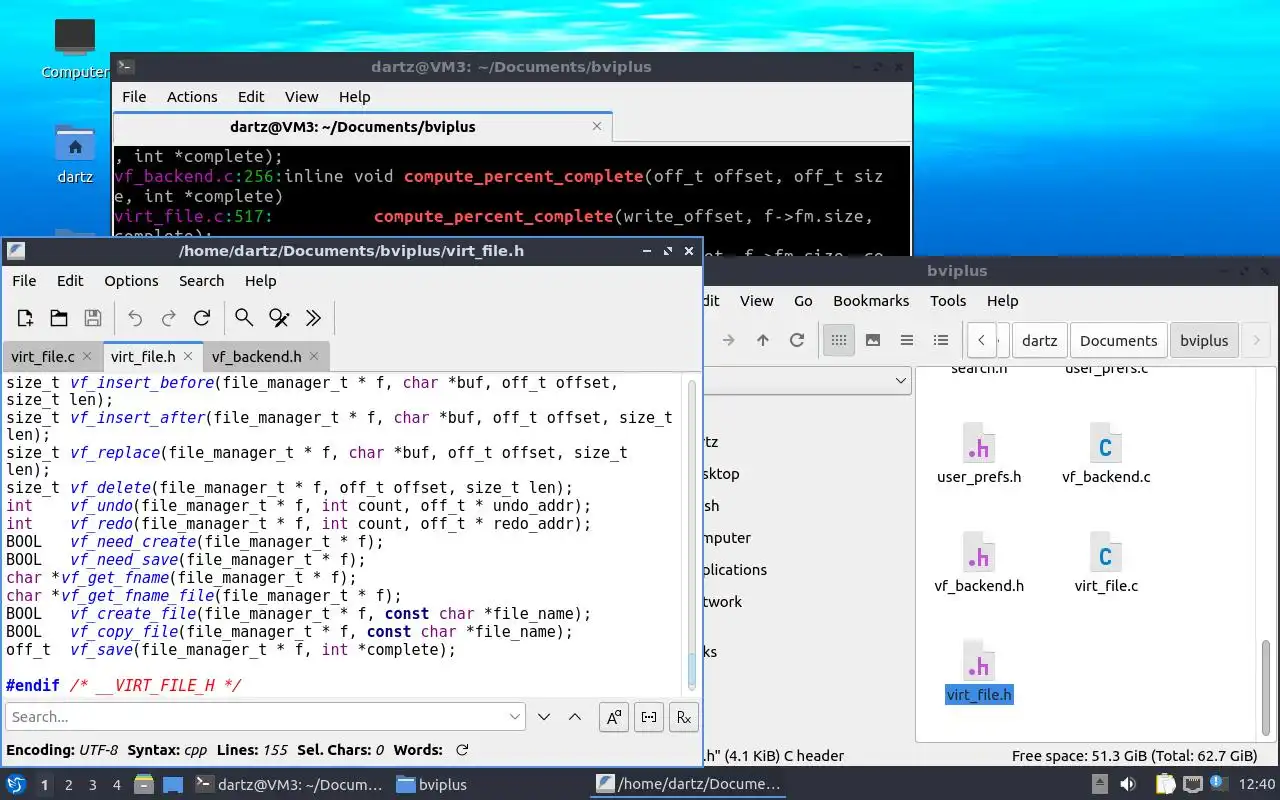Click the clipboard icon in the system tray
The width and height of the screenshot is (1280, 800).
coord(1165,784)
